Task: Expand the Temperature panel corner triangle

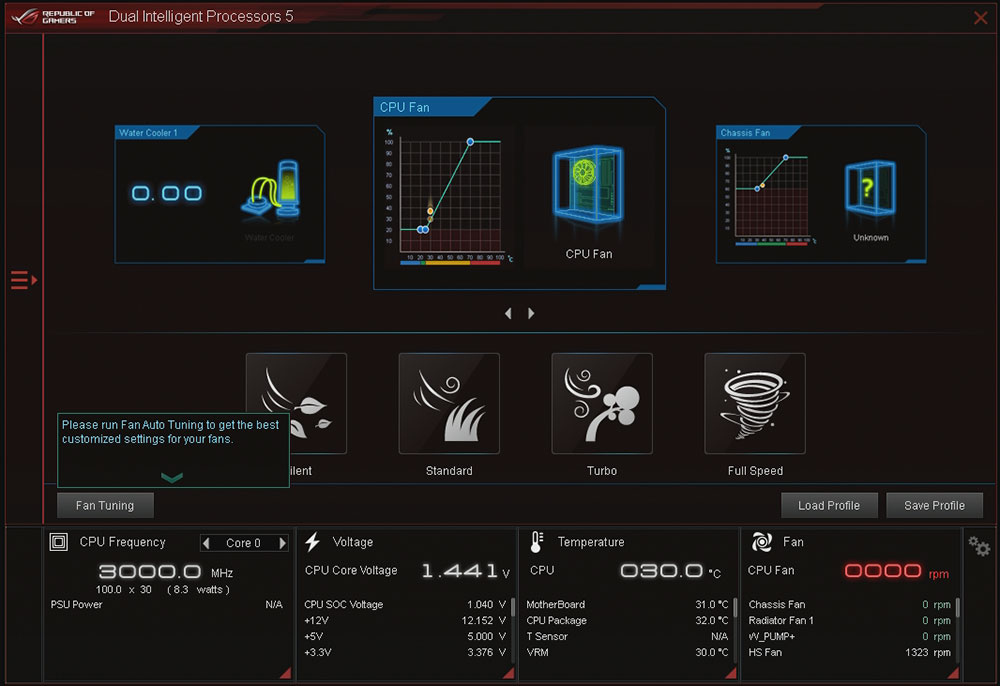Action: point(730,673)
